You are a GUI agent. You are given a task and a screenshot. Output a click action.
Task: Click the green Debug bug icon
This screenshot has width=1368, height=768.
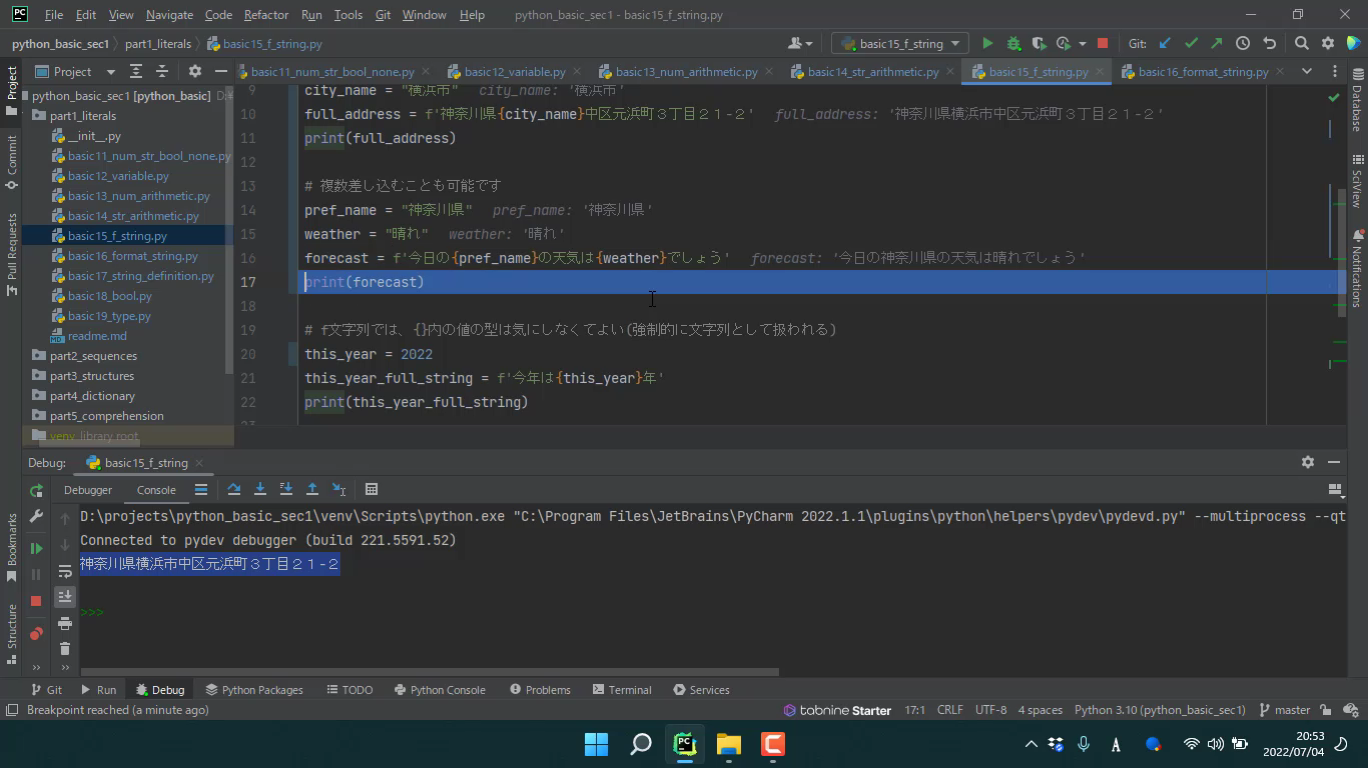tap(1013, 44)
